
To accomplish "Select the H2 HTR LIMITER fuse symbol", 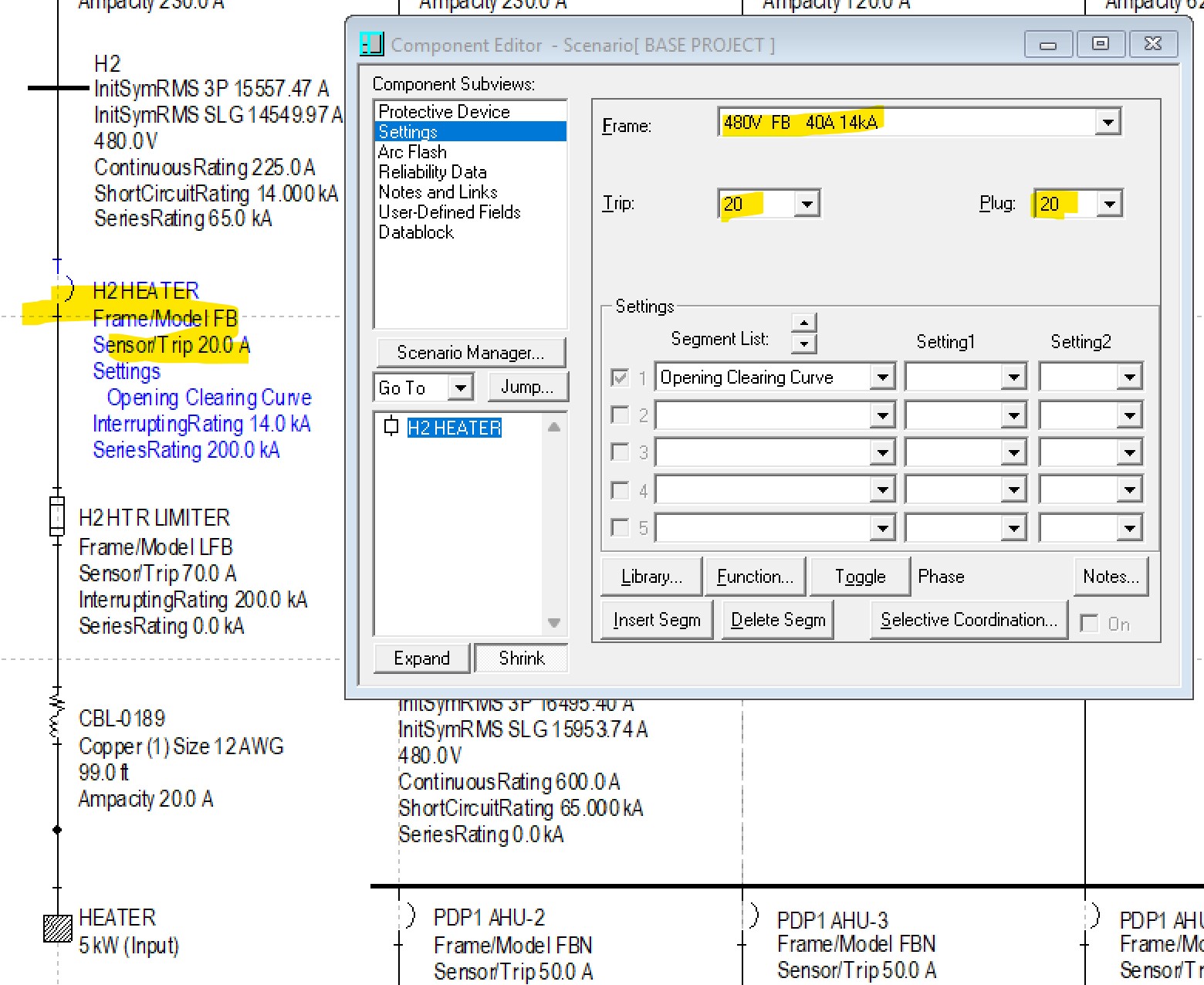I will pyautogui.click(x=56, y=516).
